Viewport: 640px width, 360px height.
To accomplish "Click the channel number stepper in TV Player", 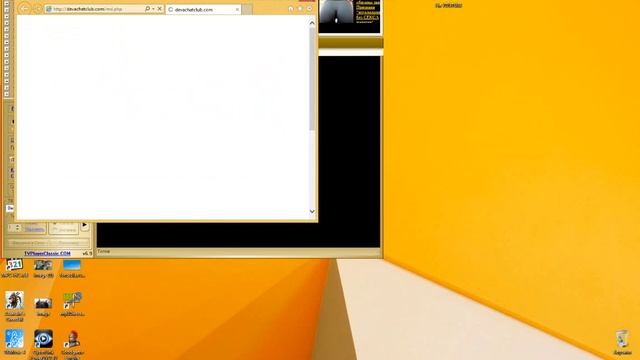I will 18,228.
